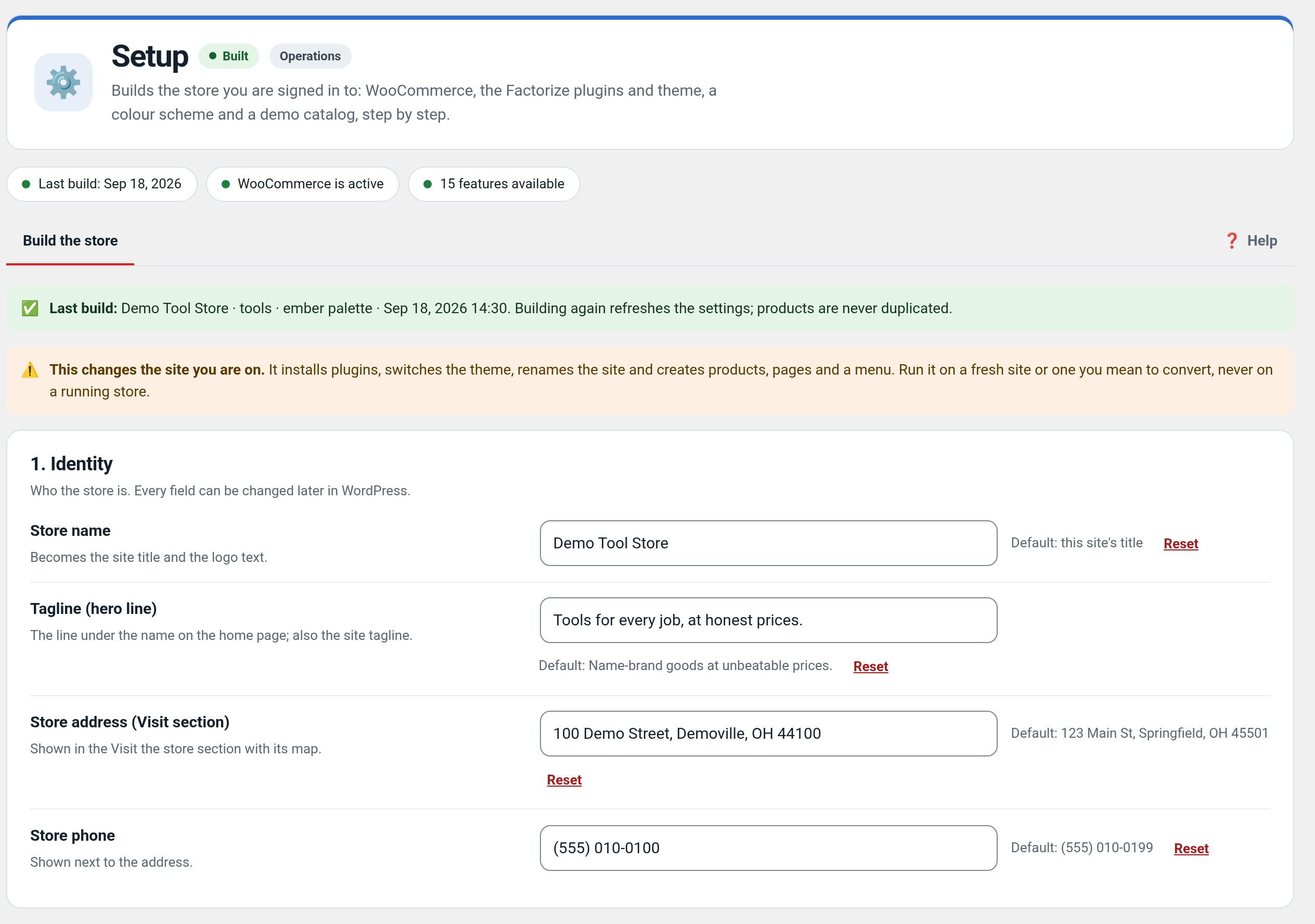Focus the Tagline hero line input

click(768, 620)
